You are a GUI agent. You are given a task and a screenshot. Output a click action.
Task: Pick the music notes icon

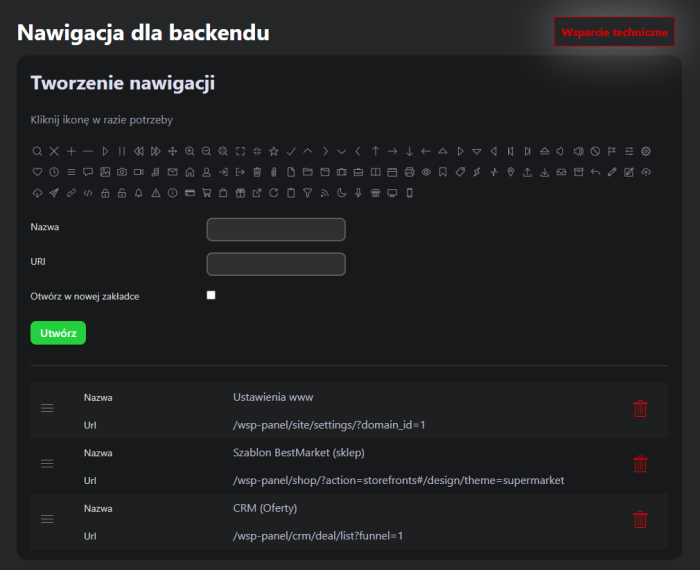(x=155, y=172)
